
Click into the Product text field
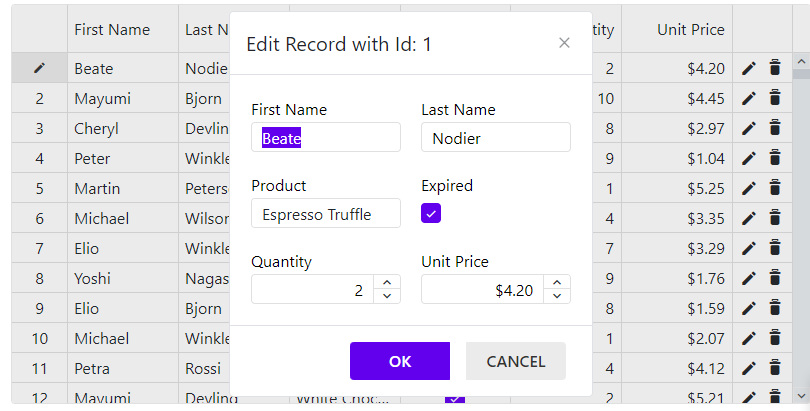tap(326, 213)
